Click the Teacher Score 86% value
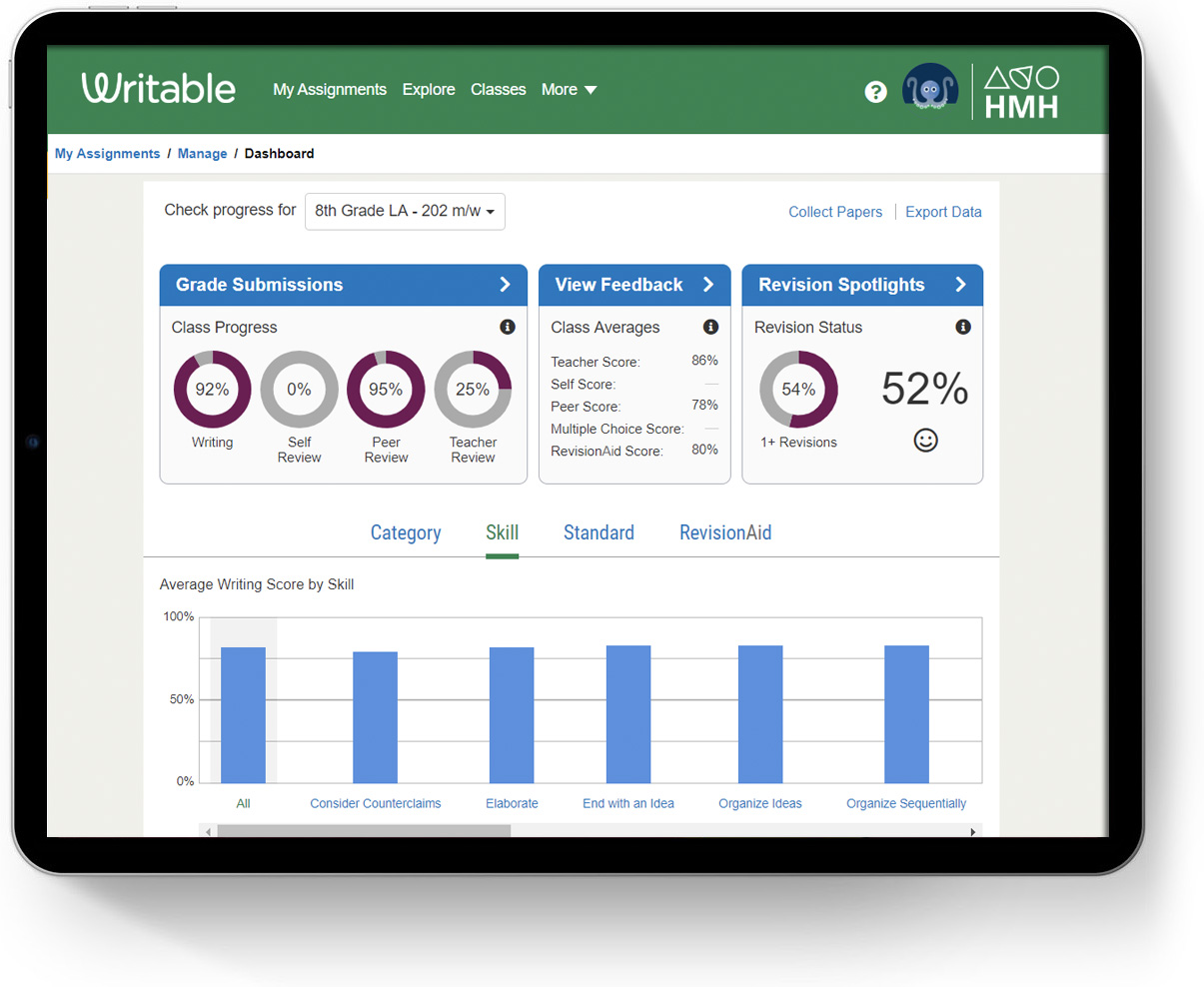1204x987 pixels. (x=704, y=361)
